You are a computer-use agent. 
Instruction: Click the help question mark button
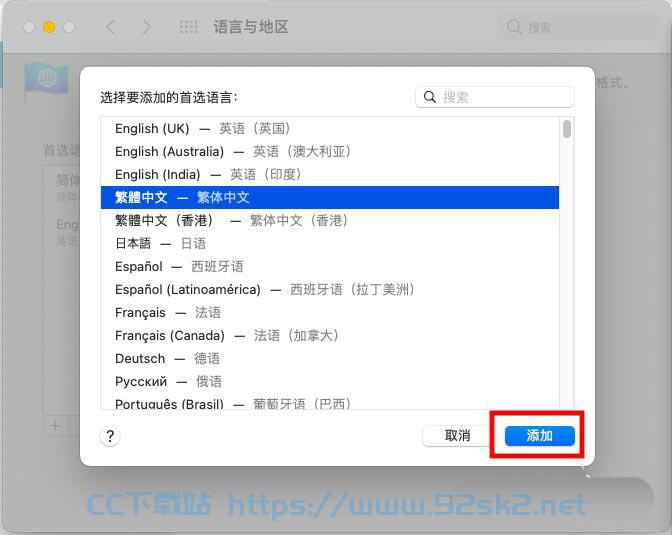[x=110, y=436]
